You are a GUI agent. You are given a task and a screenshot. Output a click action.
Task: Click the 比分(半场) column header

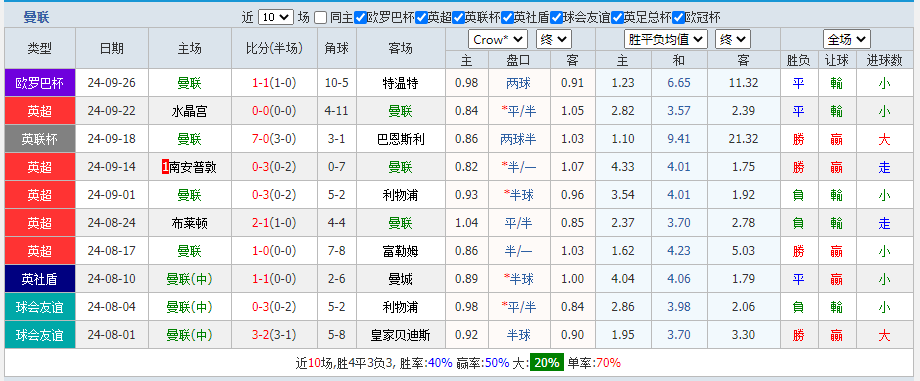274,48
